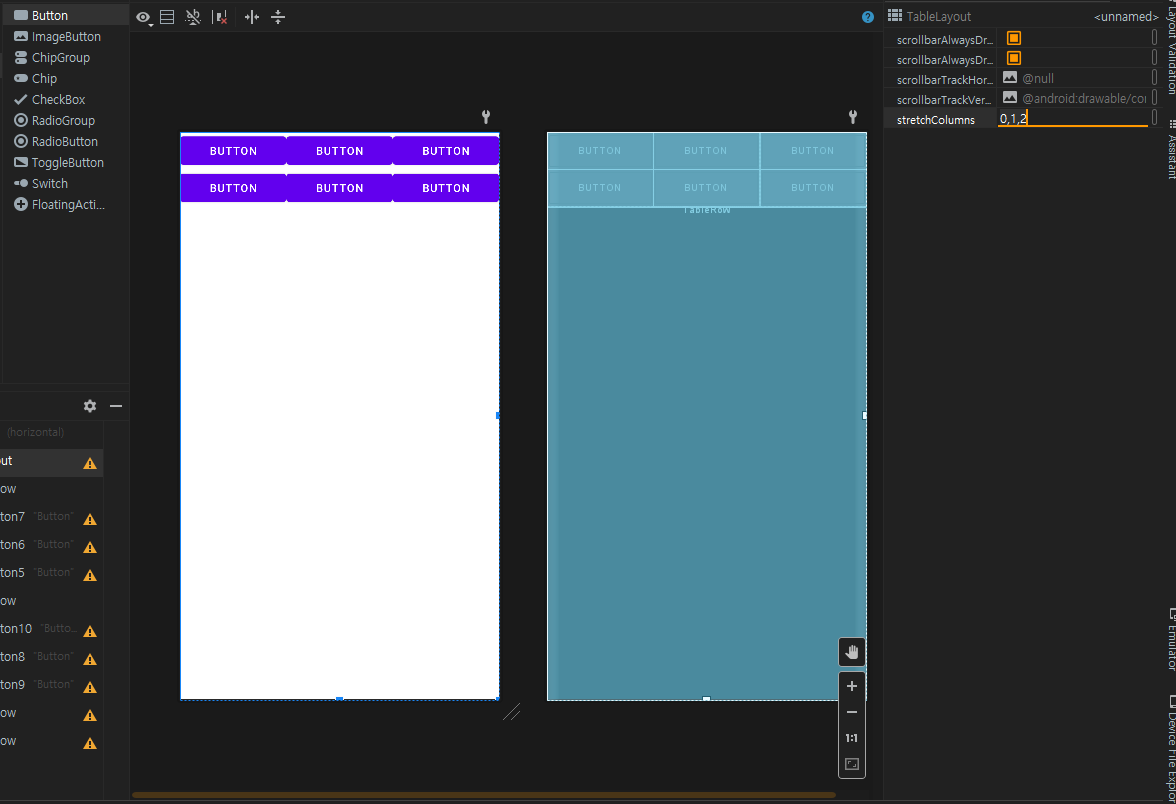
Task: Click image icon beside the @android:drawable value
Action: coord(1010,98)
